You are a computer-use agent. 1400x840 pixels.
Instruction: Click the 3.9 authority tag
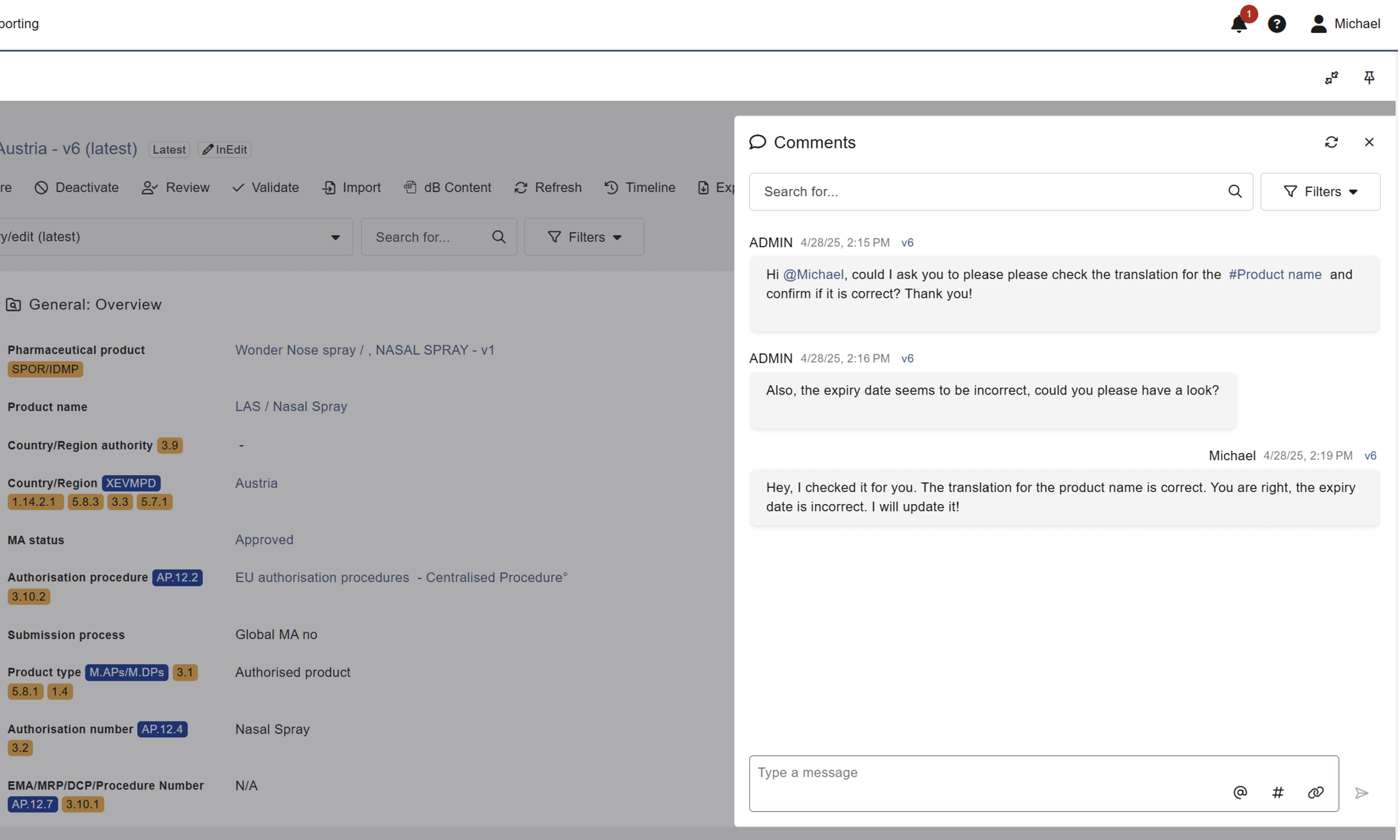click(x=169, y=446)
